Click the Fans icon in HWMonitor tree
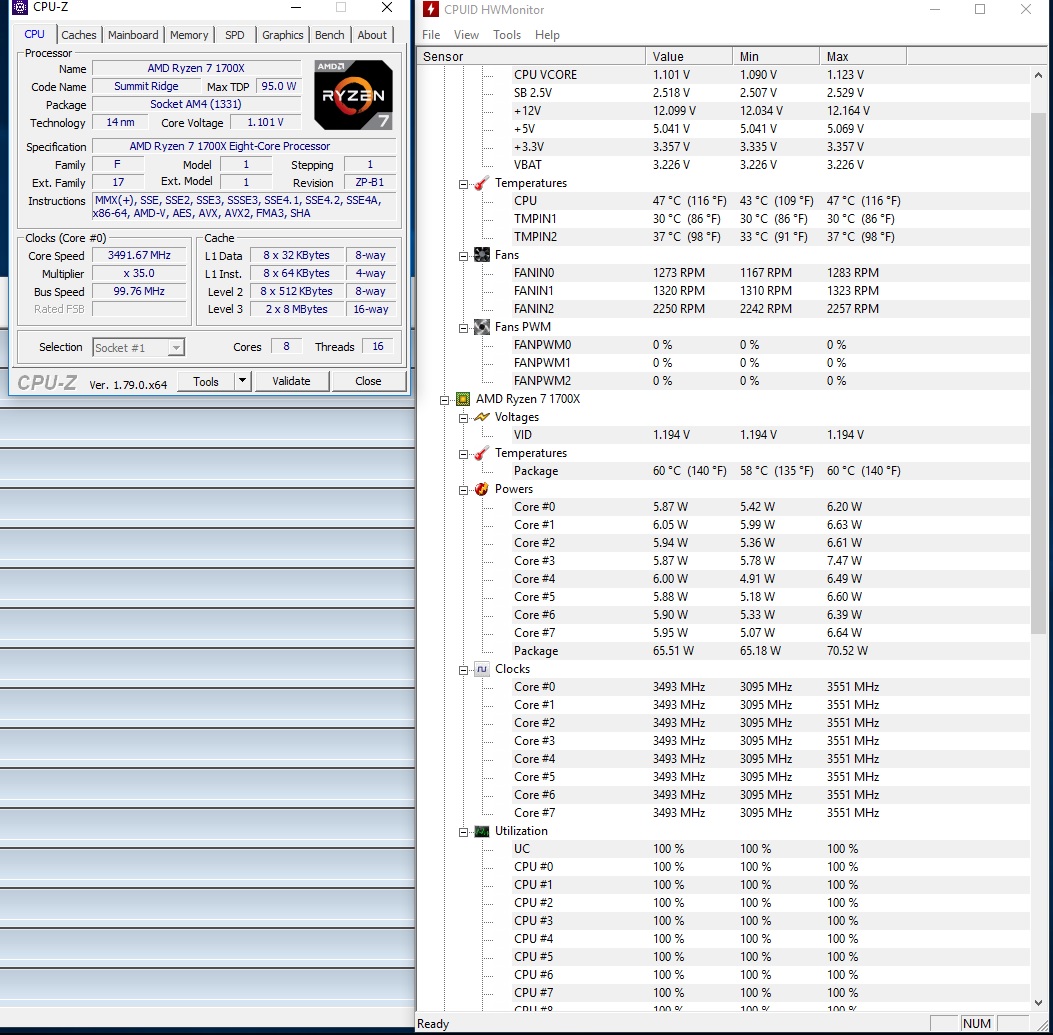Screen dimensions: 1053x1035 [482, 255]
